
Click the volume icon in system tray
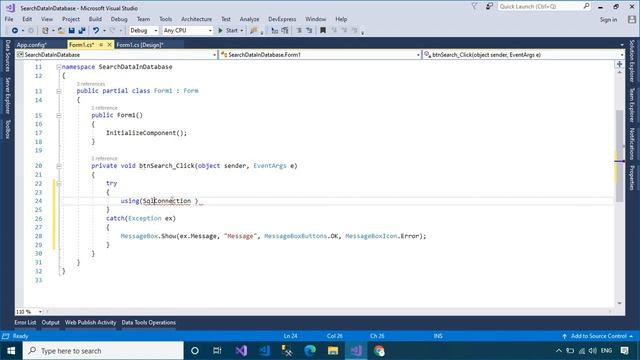(x=593, y=351)
